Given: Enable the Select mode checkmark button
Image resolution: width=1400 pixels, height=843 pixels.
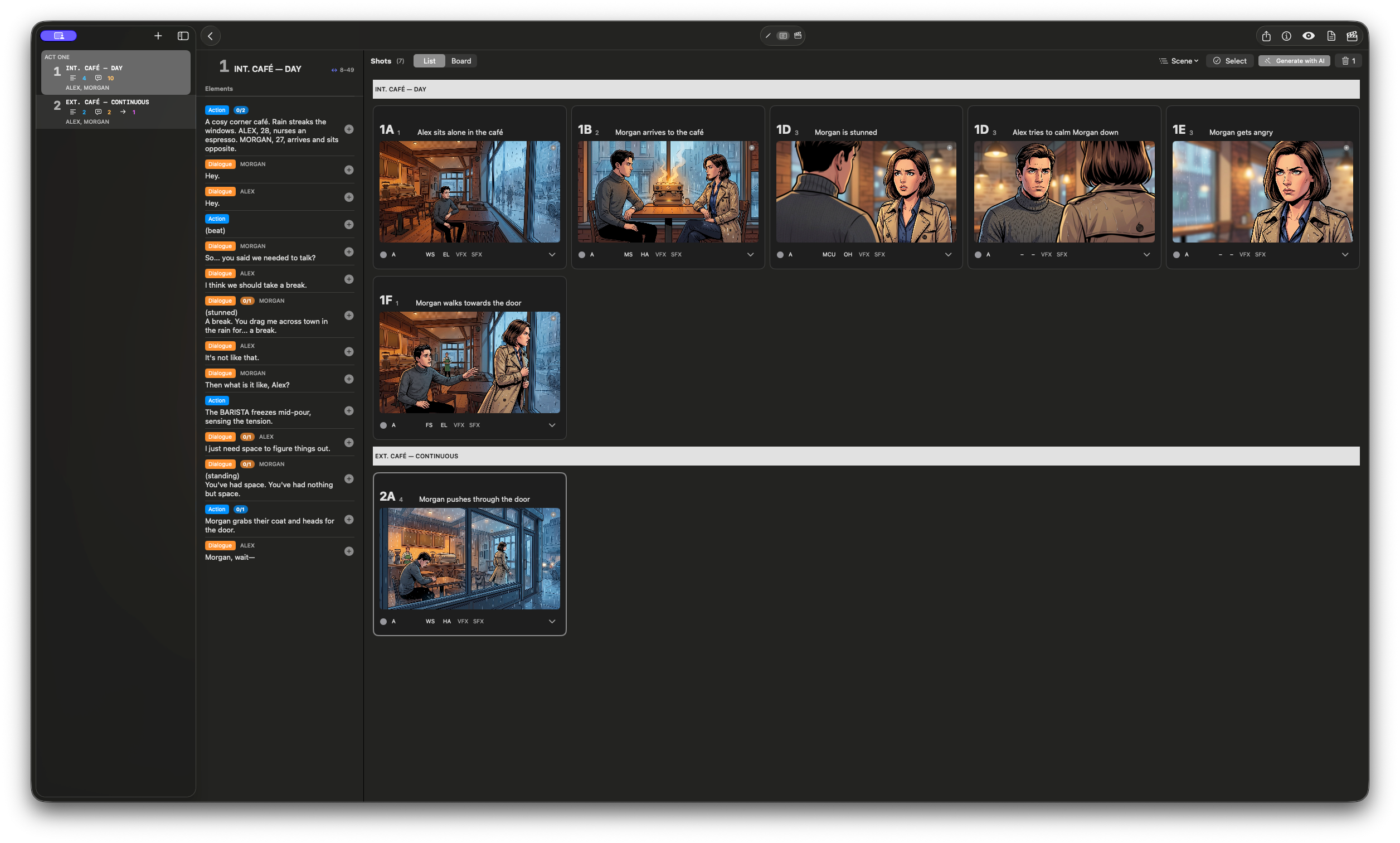Looking at the screenshot, I should (1229, 61).
